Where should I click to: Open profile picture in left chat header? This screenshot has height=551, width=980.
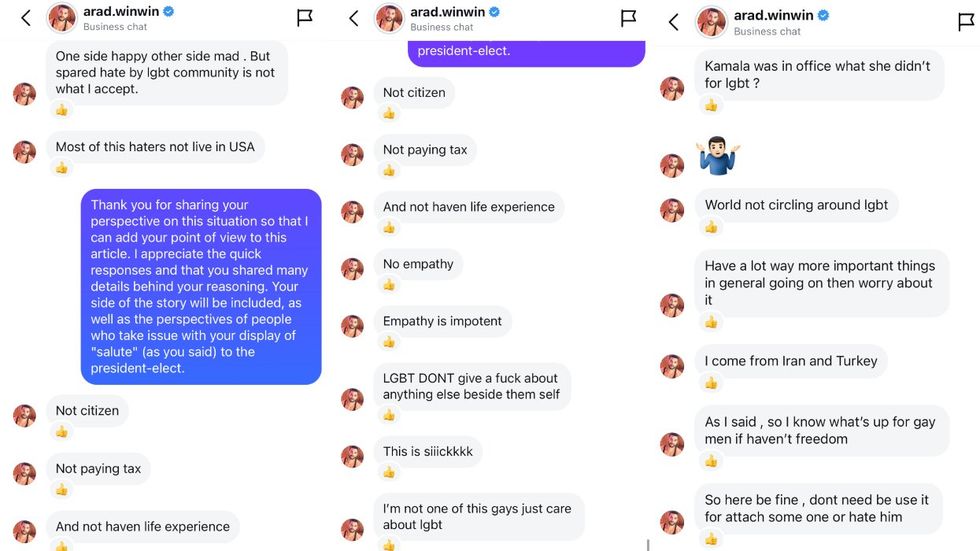click(x=62, y=18)
